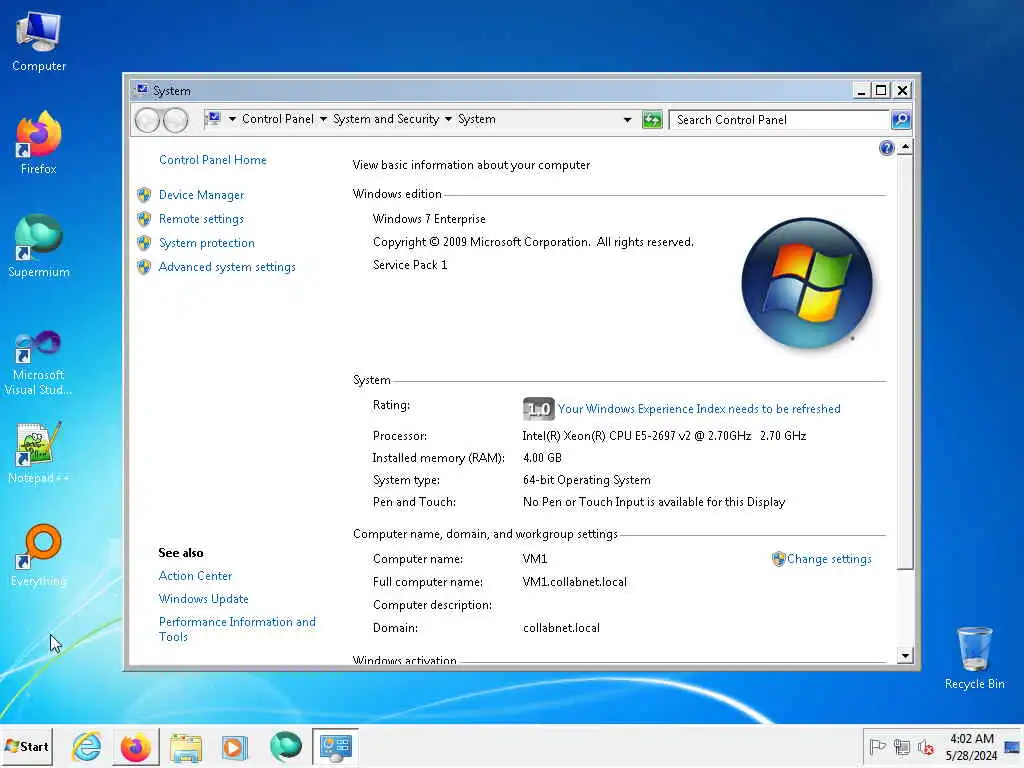This screenshot has height=768, width=1024.
Task: Open System protection link
Action: [x=206, y=243]
